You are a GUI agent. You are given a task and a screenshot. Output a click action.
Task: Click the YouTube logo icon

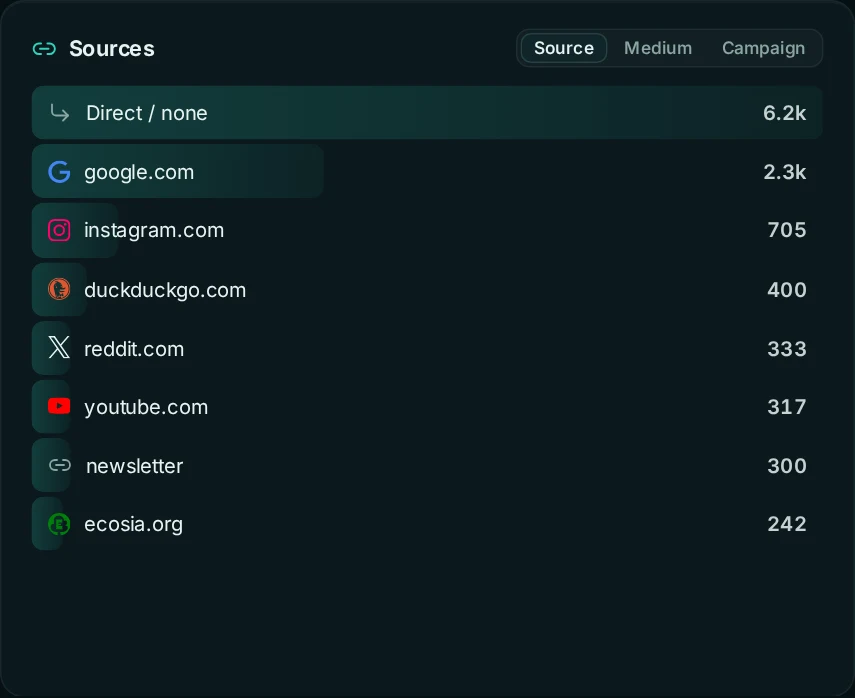59,406
